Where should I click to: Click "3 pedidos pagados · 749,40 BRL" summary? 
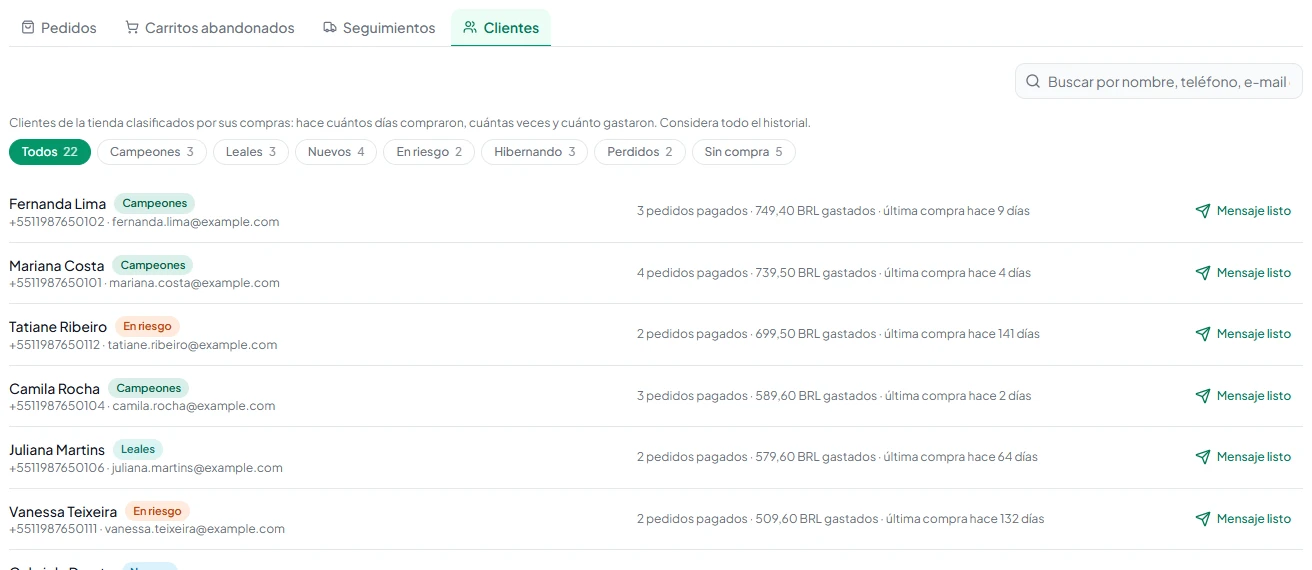833,211
